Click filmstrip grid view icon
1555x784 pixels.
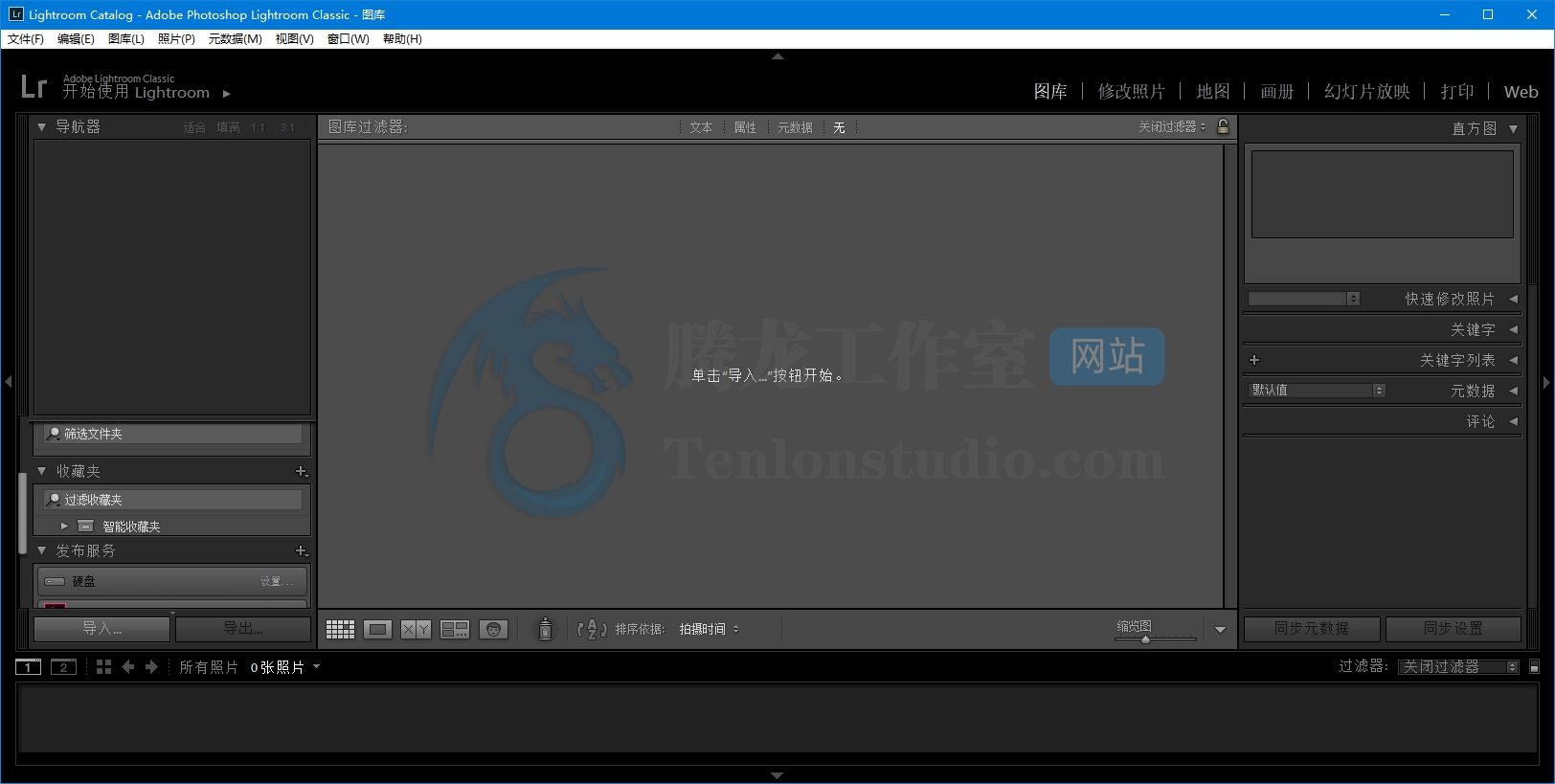point(103,667)
